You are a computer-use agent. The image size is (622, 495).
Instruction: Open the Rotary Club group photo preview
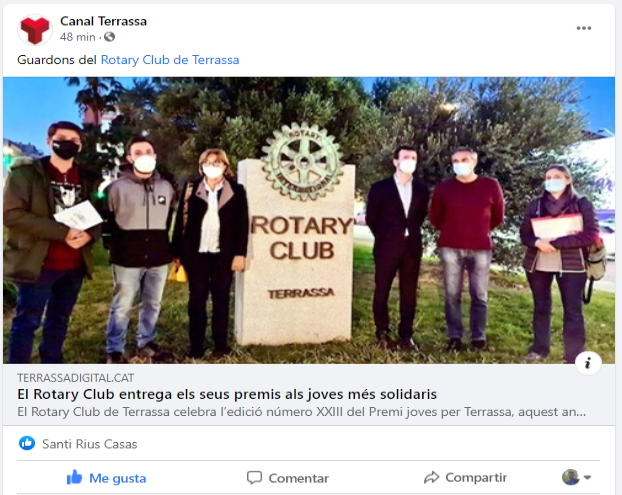click(x=309, y=220)
